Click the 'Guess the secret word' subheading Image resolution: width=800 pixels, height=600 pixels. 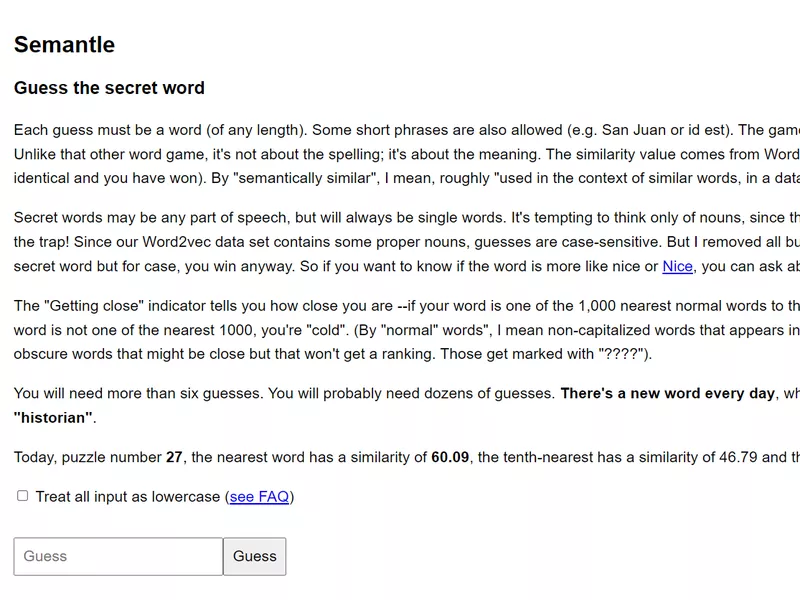(109, 88)
